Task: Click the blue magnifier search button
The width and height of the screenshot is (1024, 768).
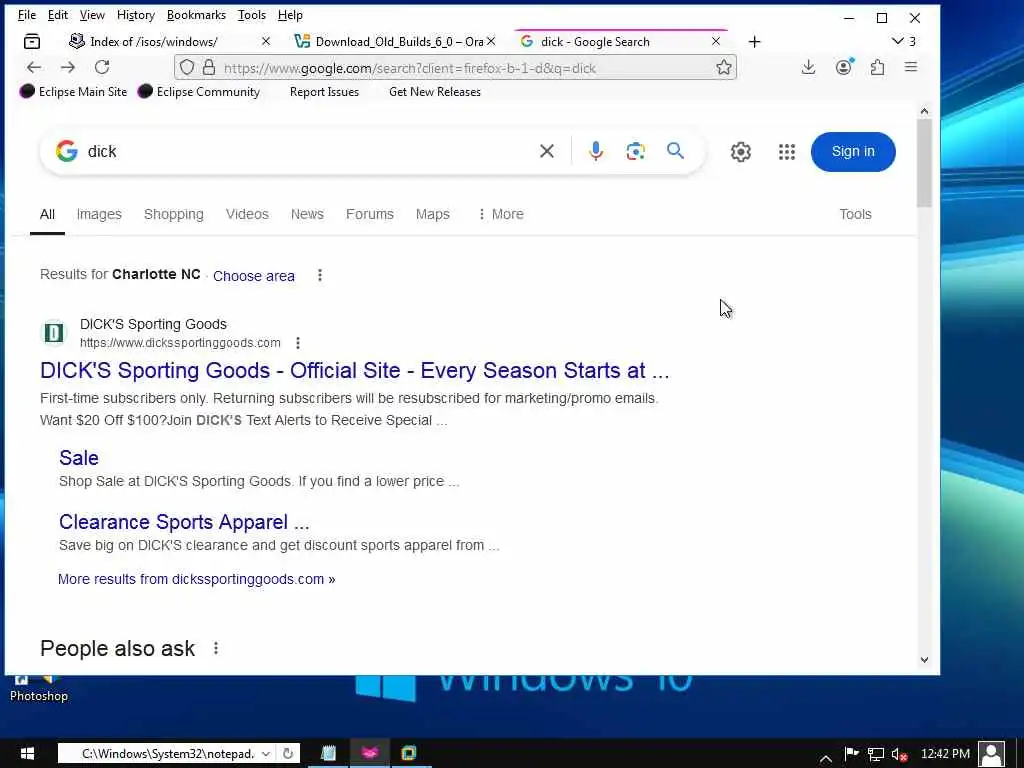Action: click(x=675, y=152)
